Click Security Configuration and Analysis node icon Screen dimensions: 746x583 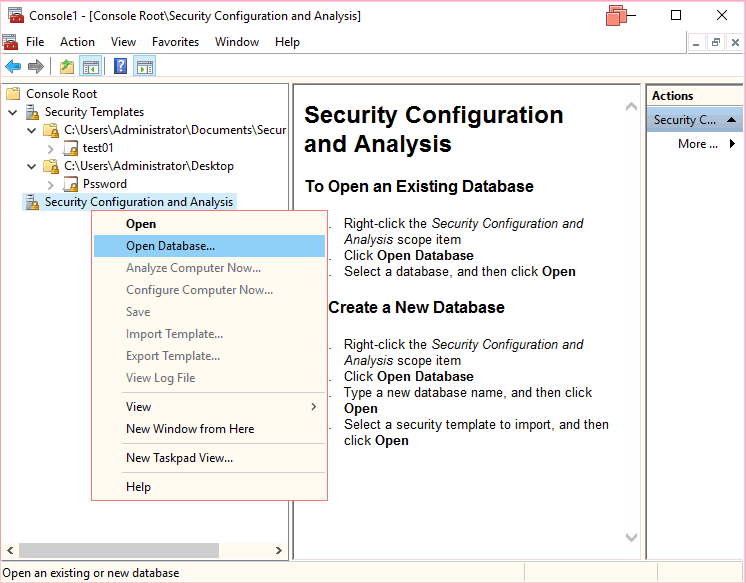(x=32, y=202)
